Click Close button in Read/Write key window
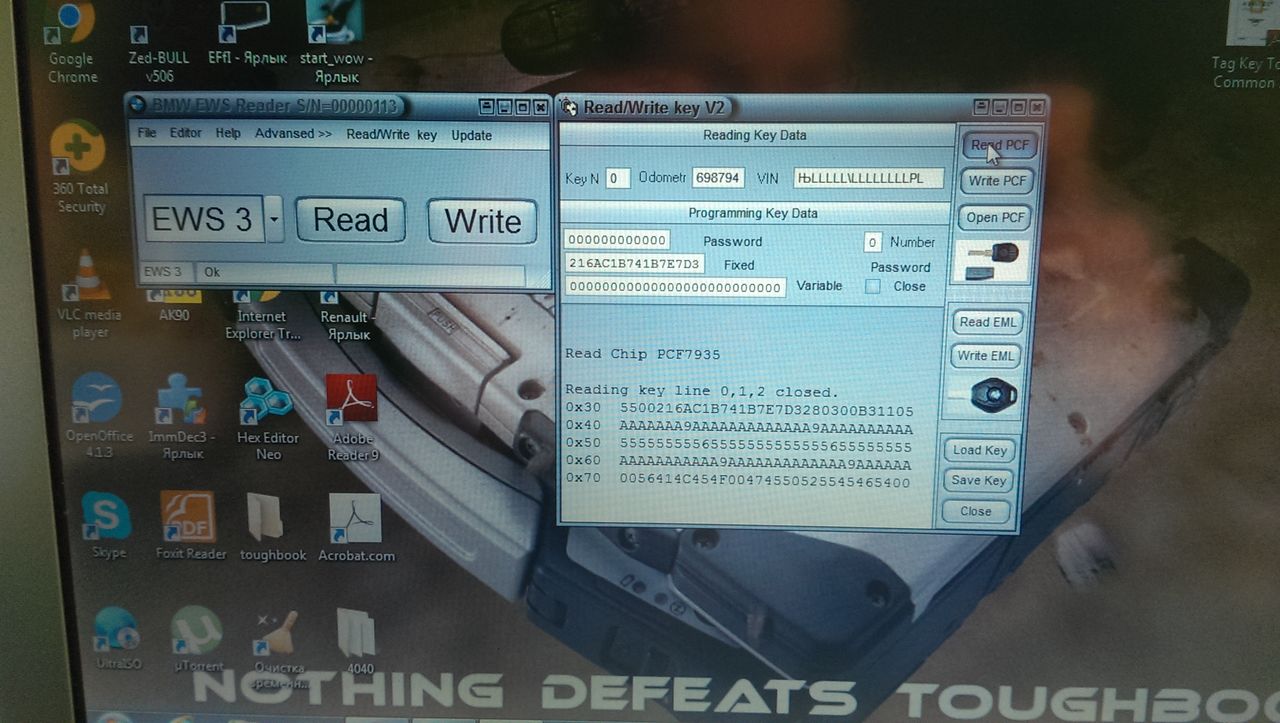This screenshot has width=1280, height=723. [x=975, y=511]
